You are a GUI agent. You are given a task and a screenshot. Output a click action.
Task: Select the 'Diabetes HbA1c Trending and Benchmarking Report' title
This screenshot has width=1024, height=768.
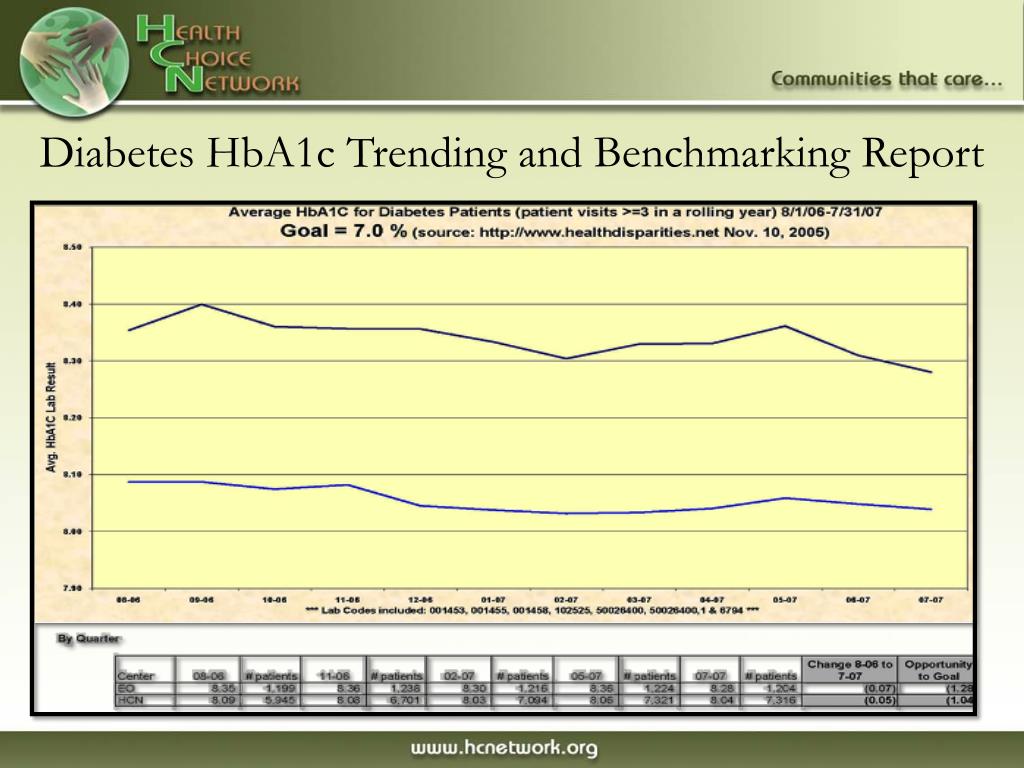point(511,153)
